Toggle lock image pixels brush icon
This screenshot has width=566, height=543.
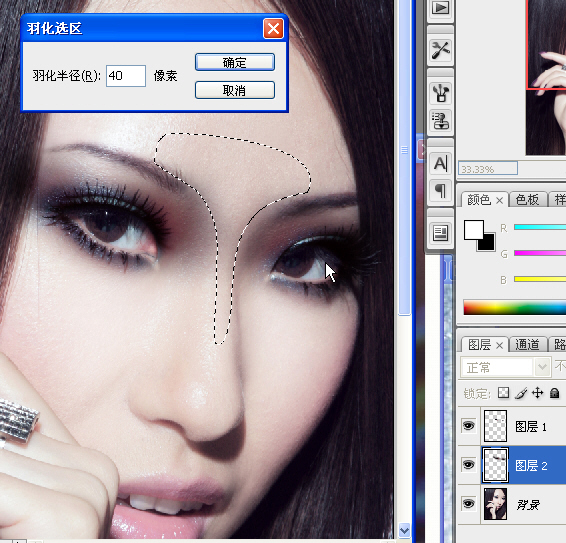tap(521, 393)
